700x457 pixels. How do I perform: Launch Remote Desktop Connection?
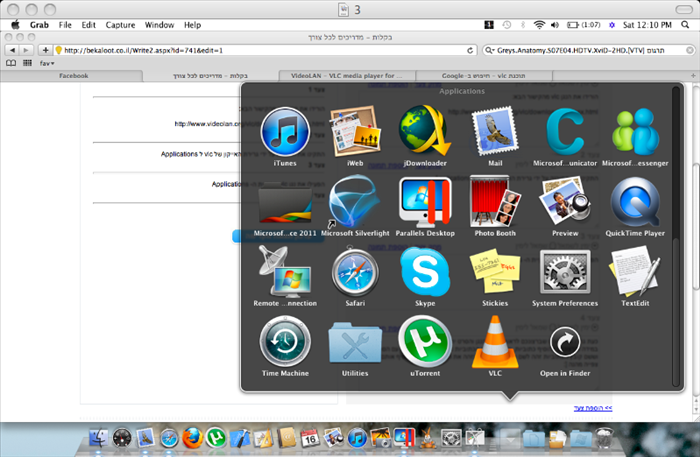[x=285, y=271]
